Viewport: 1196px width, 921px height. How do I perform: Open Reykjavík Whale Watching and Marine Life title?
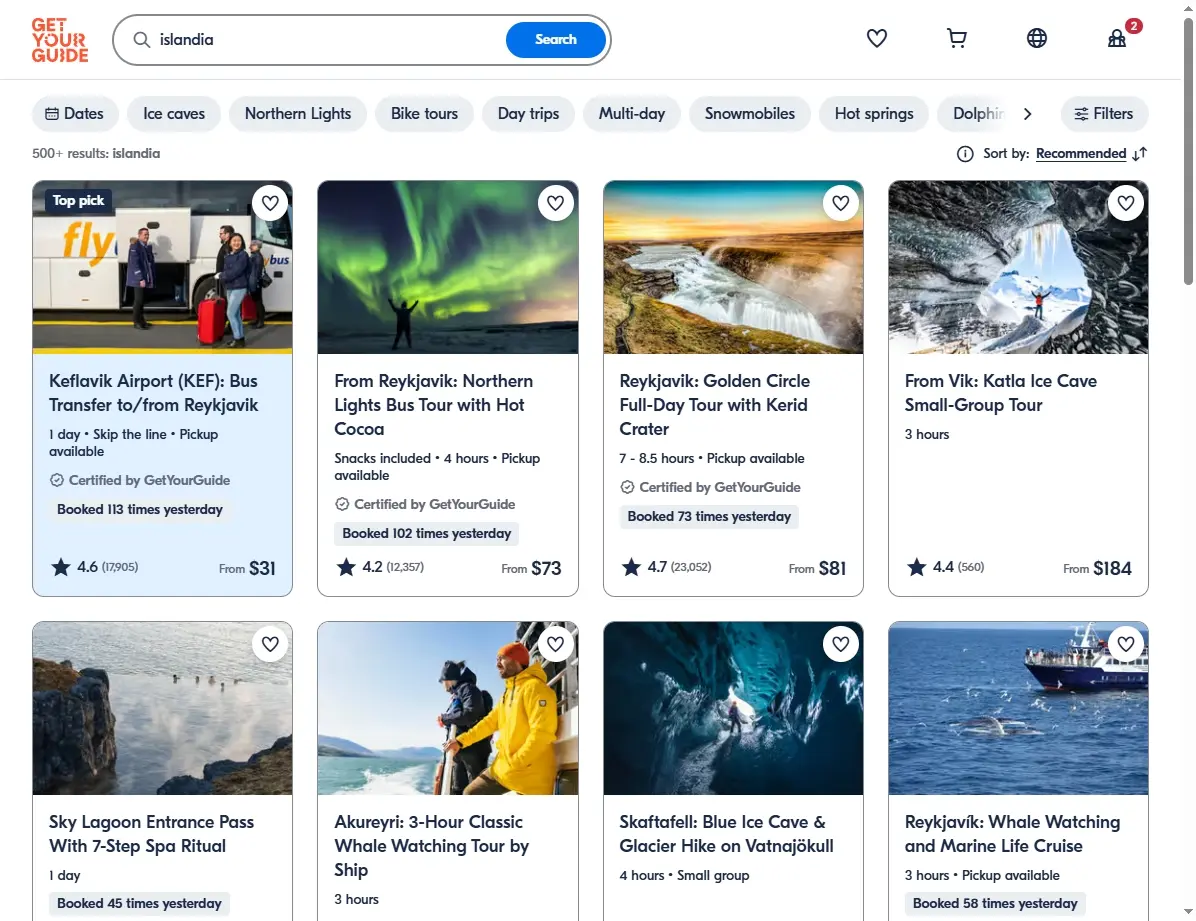pos(1012,834)
